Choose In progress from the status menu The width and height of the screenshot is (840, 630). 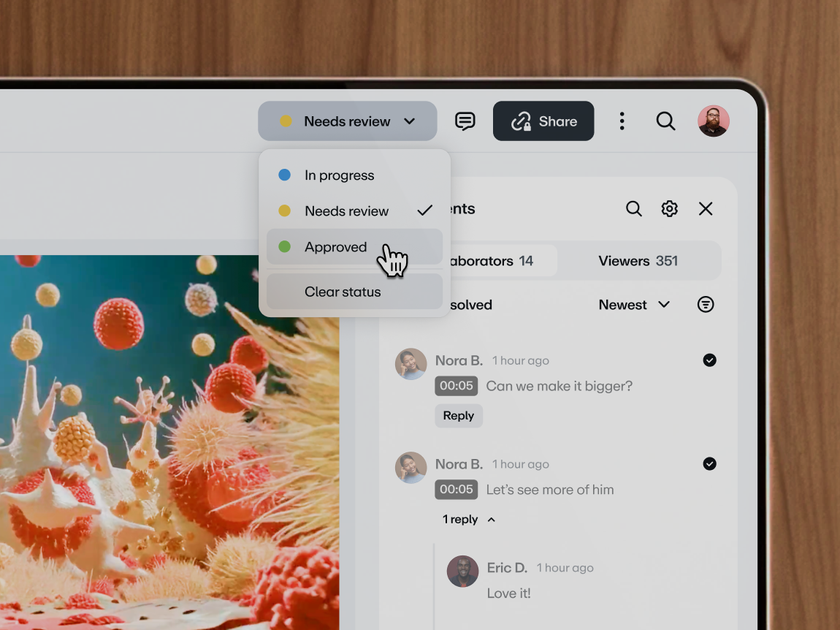[338, 174]
